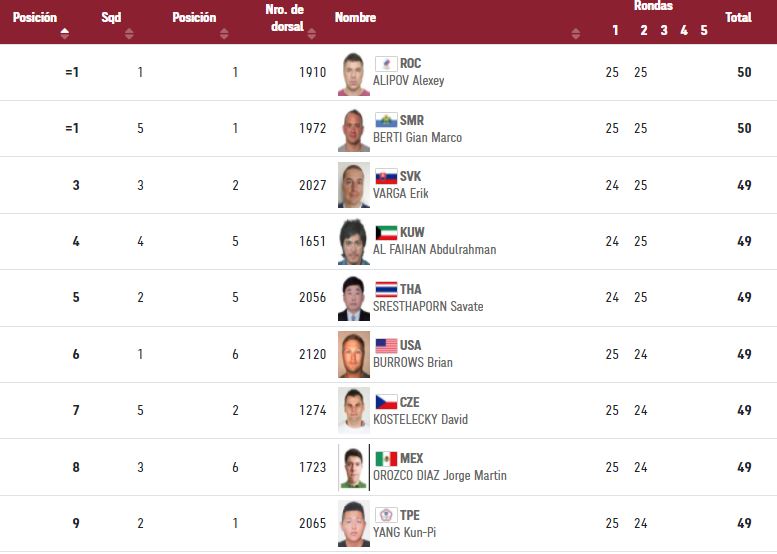Sort by second Posición column
The height and width of the screenshot is (554, 777).
point(224,33)
